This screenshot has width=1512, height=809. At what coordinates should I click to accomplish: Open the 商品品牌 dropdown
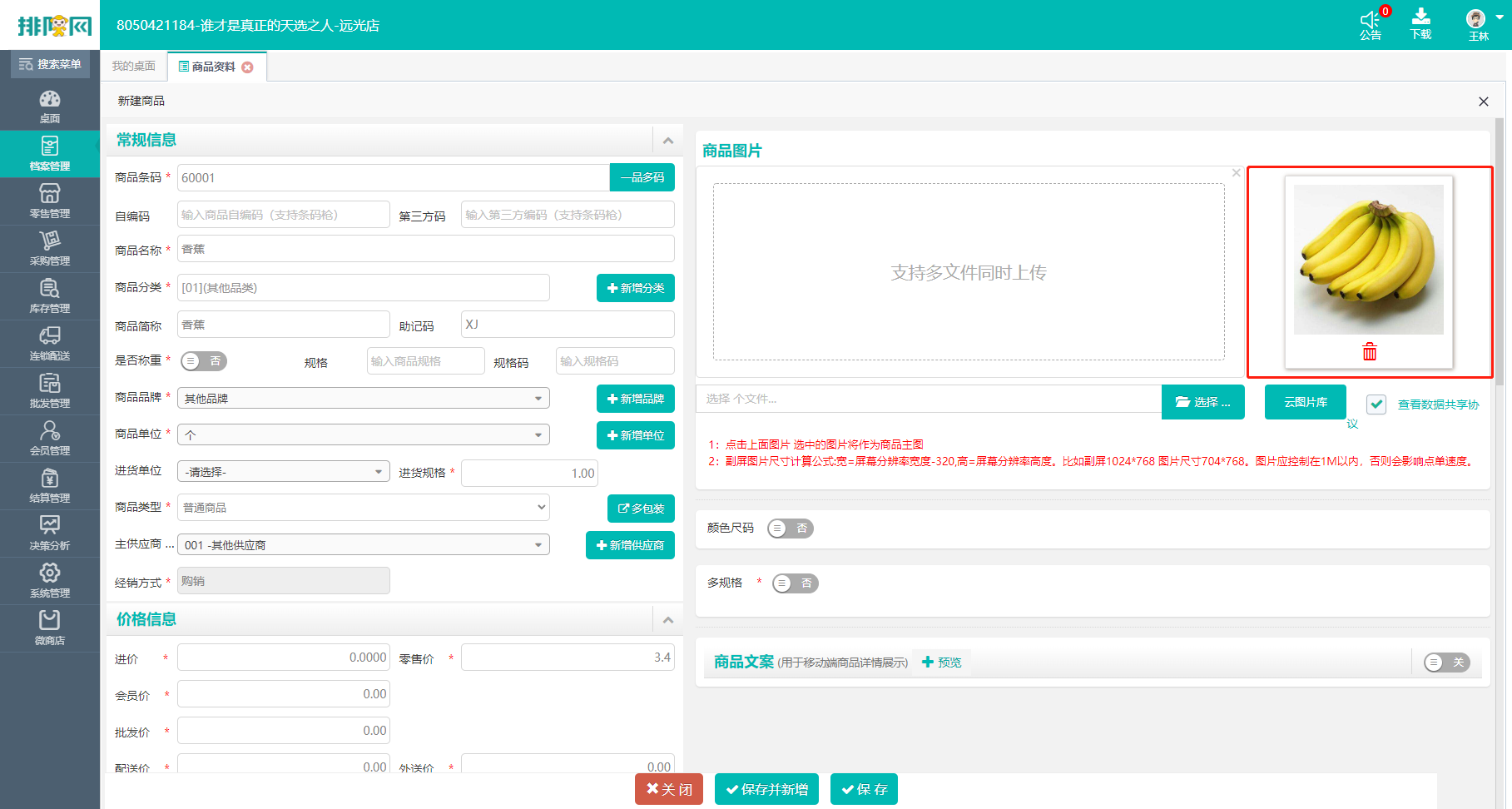[x=364, y=399]
